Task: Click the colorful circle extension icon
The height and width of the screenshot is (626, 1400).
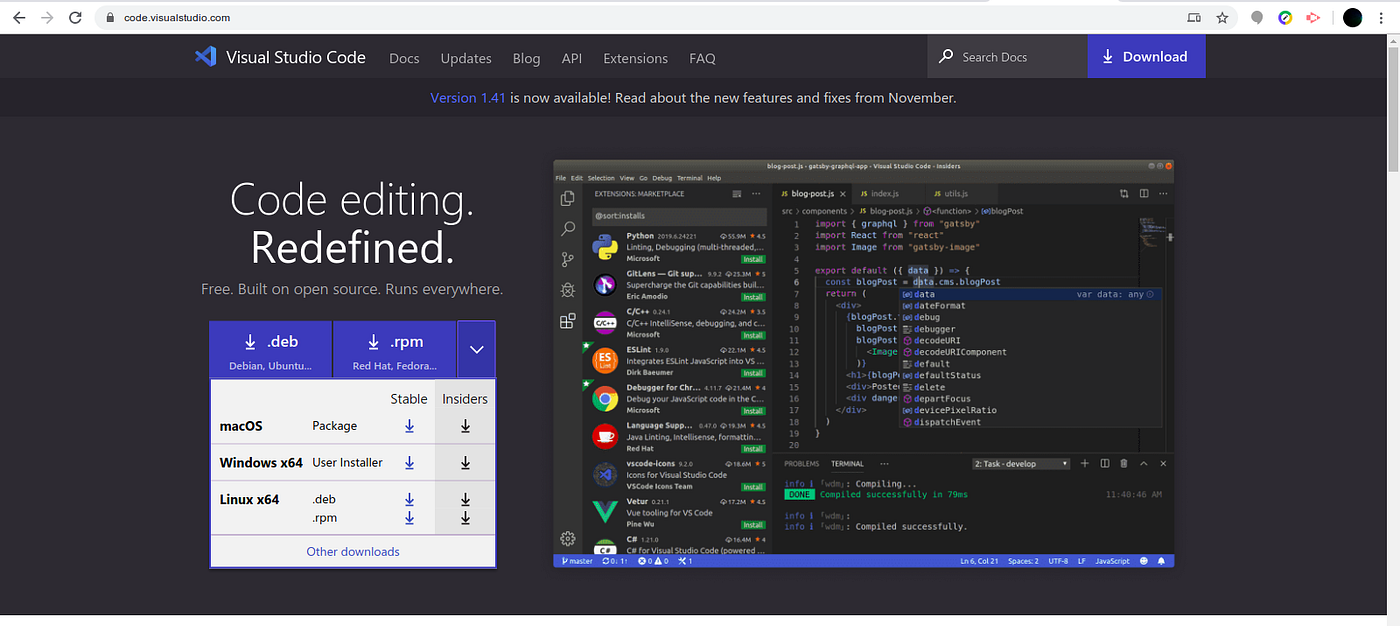Action: [1285, 18]
